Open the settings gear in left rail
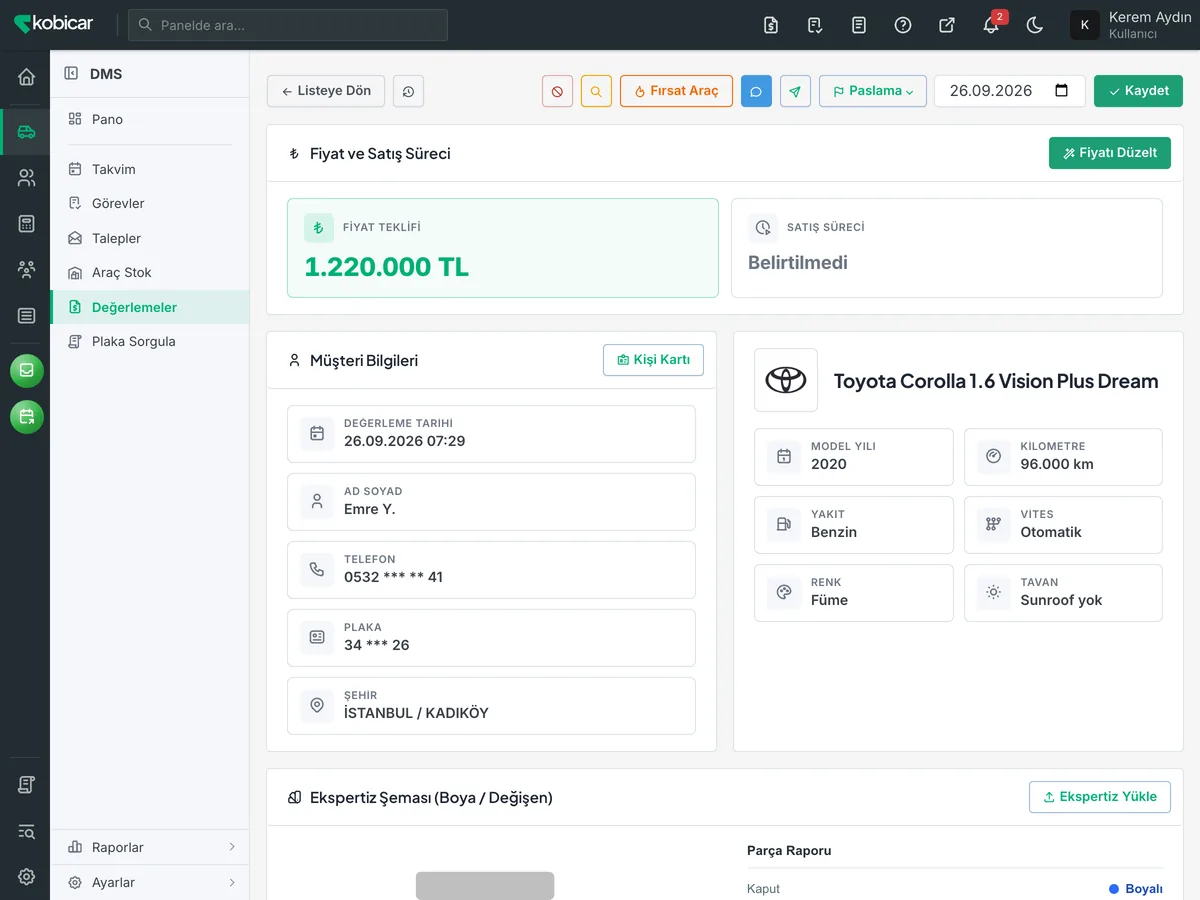This screenshot has height=900, width=1200. [26, 877]
